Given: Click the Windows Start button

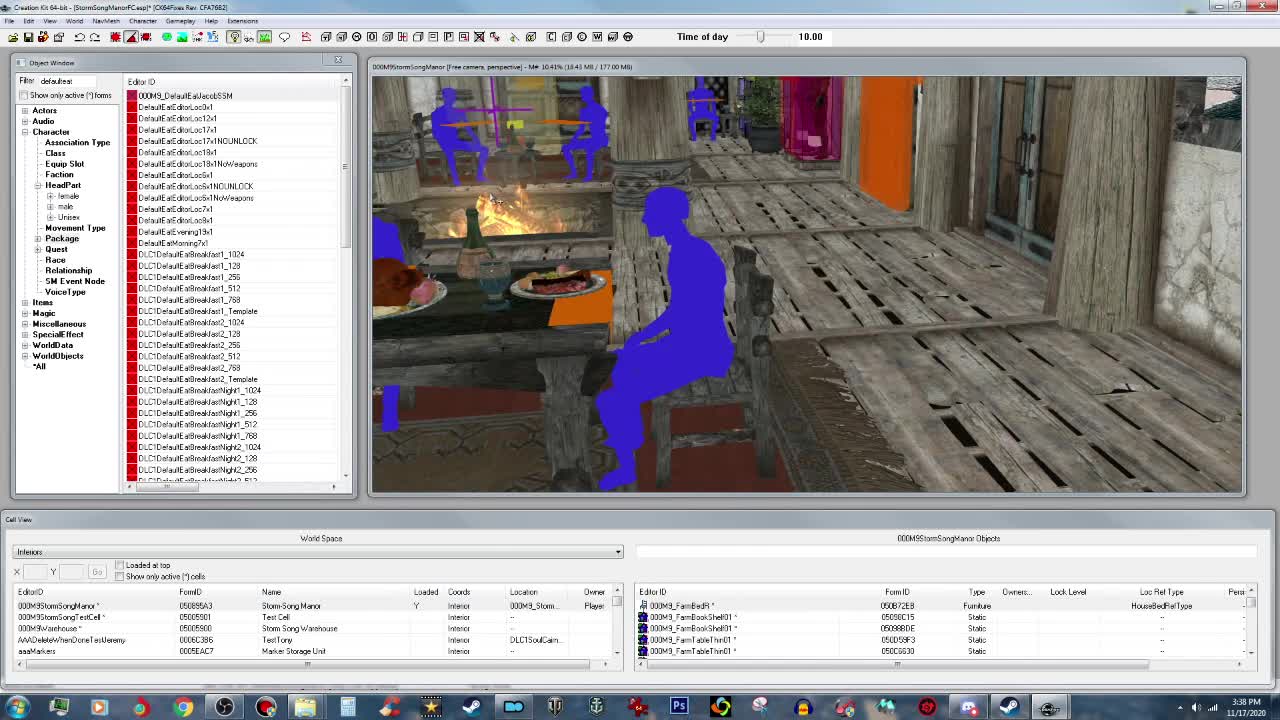Looking at the screenshot, I should pos(18,707).
